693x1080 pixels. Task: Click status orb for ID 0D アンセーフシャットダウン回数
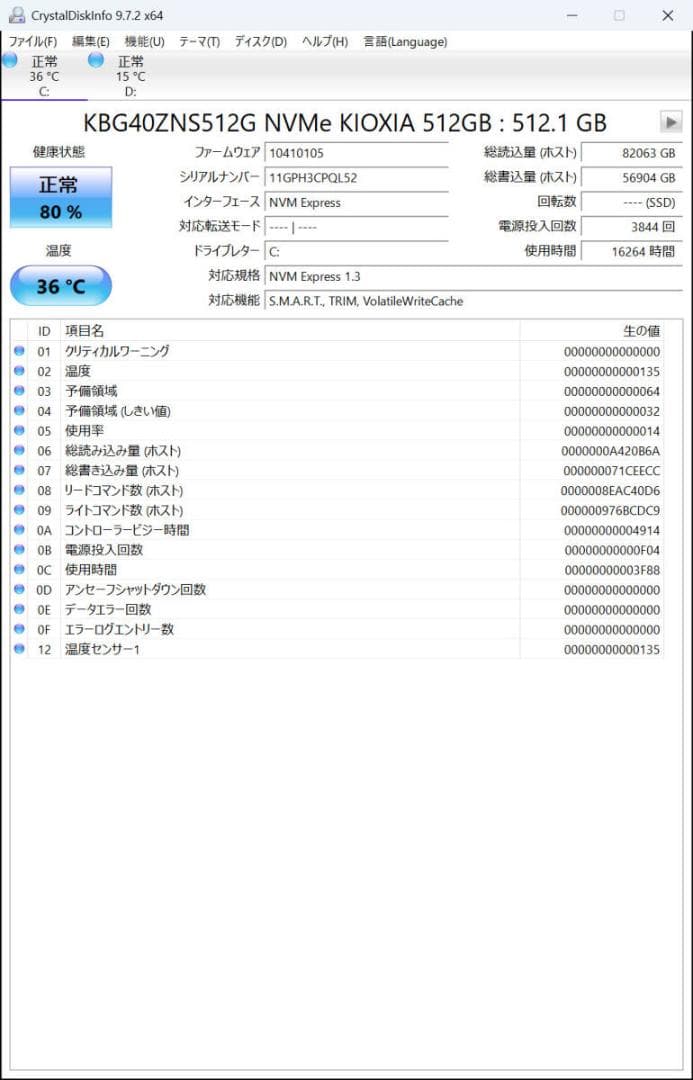point(19,590)
